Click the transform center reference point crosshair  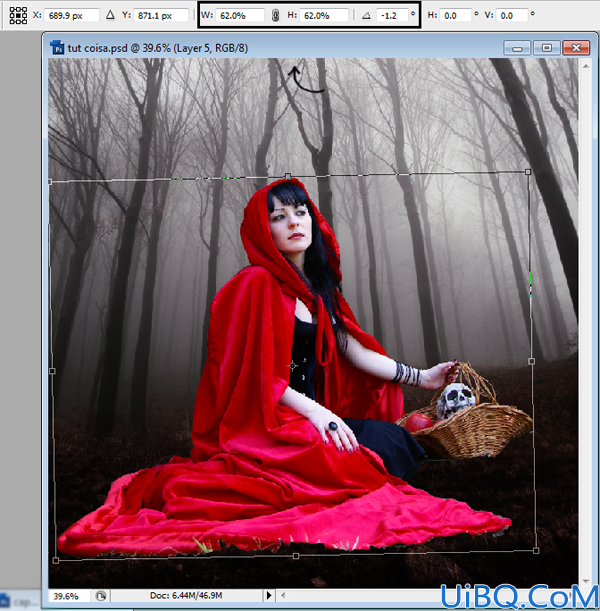coord(293,366)
